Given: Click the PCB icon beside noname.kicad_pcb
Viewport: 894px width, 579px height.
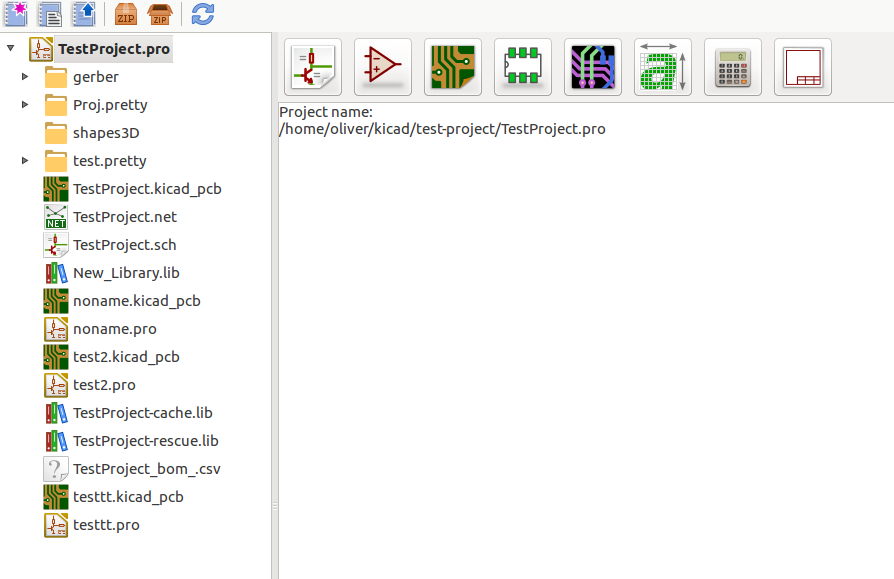Looking at the screenshot, I should (x=56, y=300).
